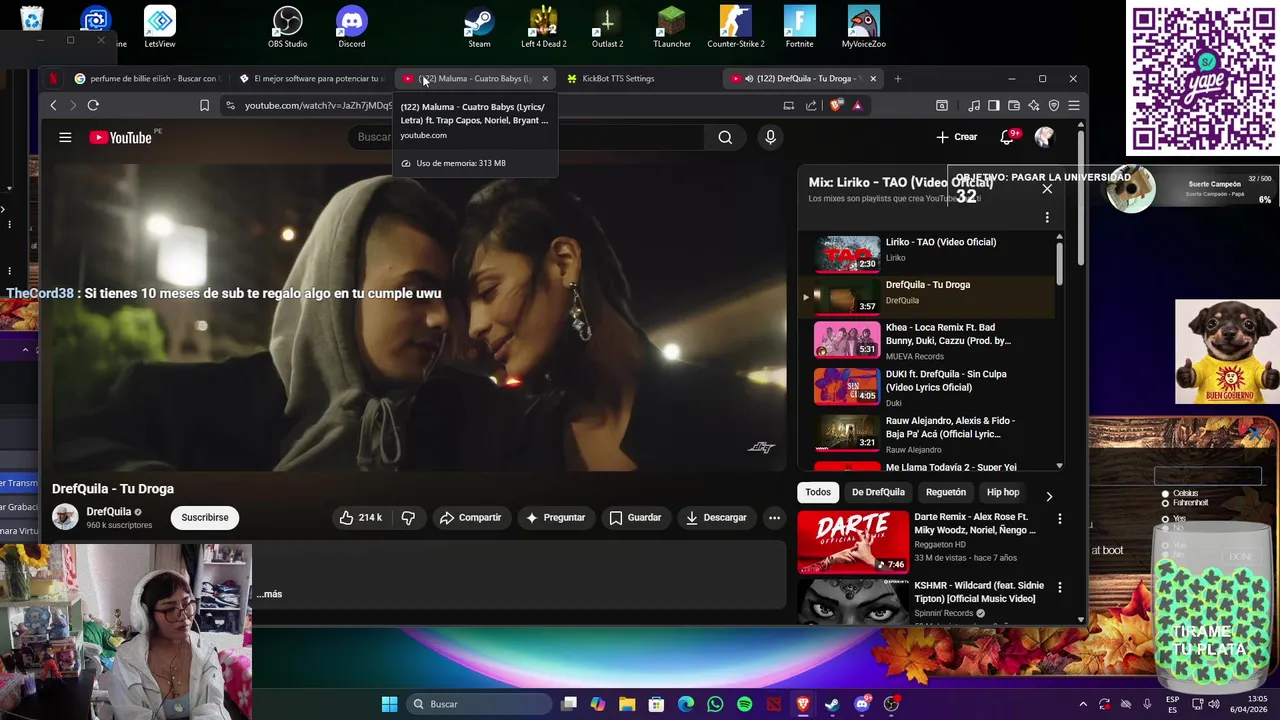
Task: Open the DrefQuila channel name link
Action: [x=108, y=511]
